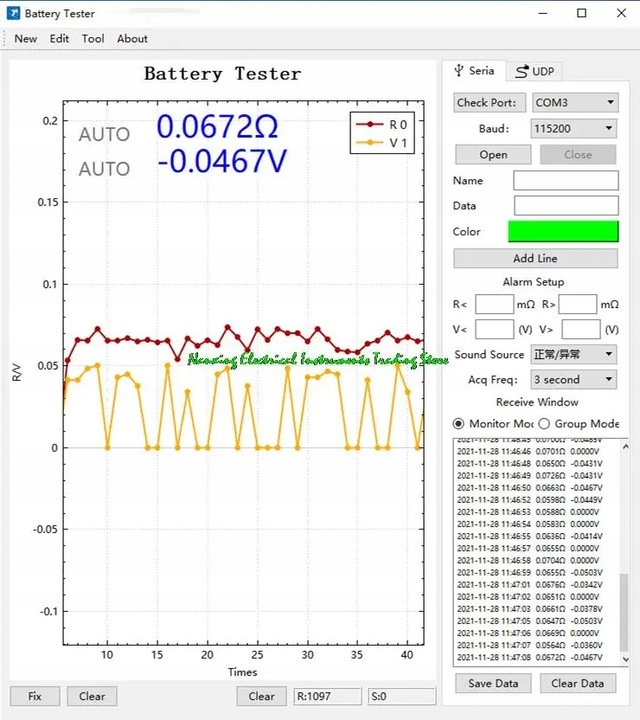Open the New menu
This screenshot has width=640, height=720.
26,39
